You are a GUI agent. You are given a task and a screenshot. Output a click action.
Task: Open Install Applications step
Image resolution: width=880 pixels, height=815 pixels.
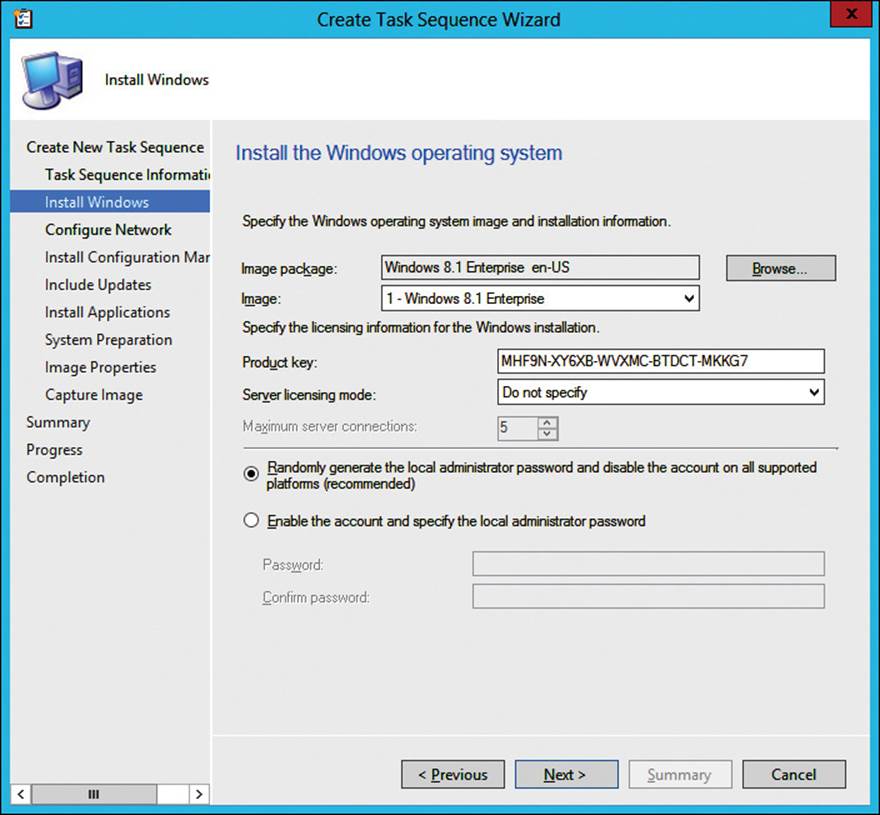pyautogui.click(x=107, y=312)
